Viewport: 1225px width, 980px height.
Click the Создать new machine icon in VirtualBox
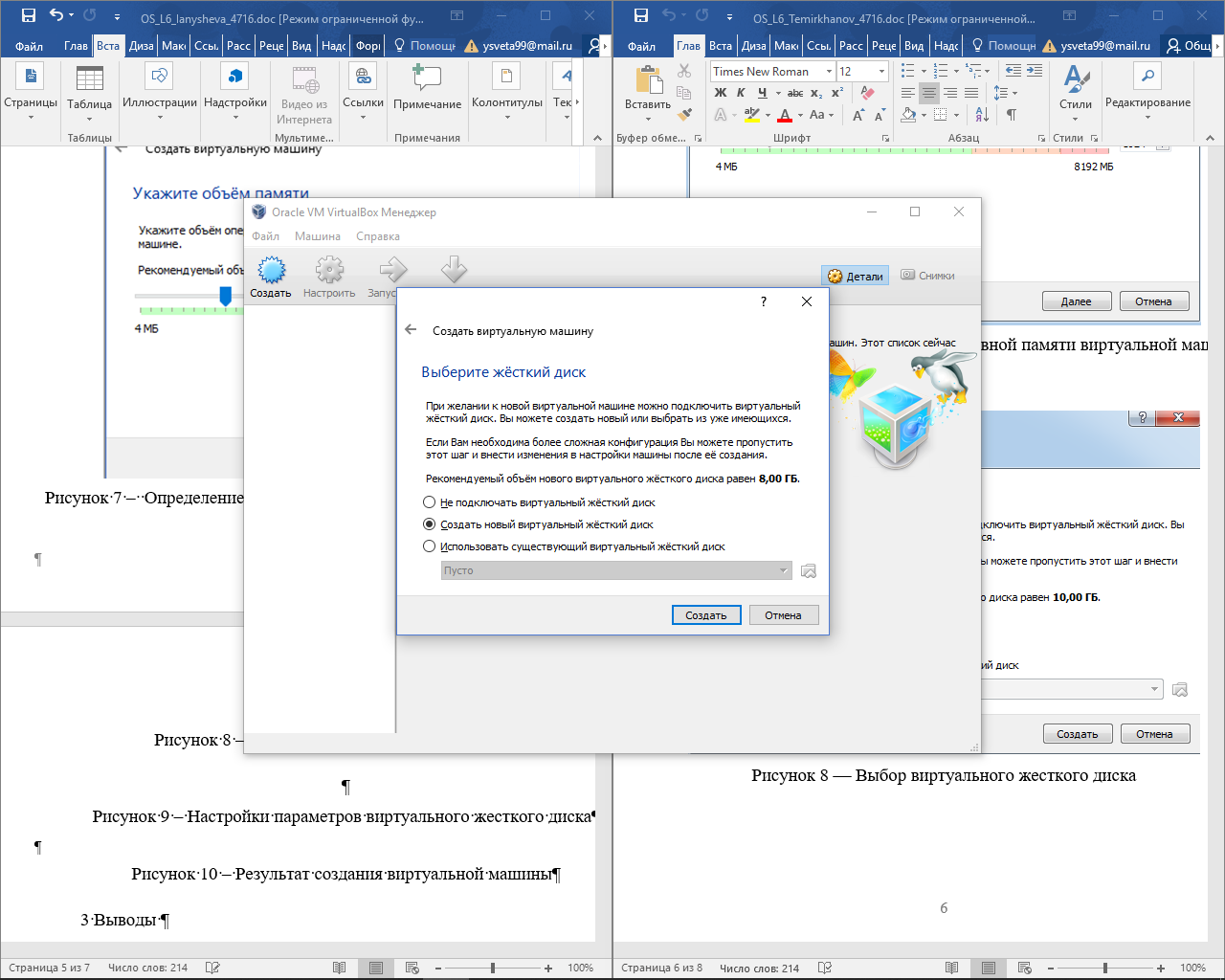click(x=271, y=273)
